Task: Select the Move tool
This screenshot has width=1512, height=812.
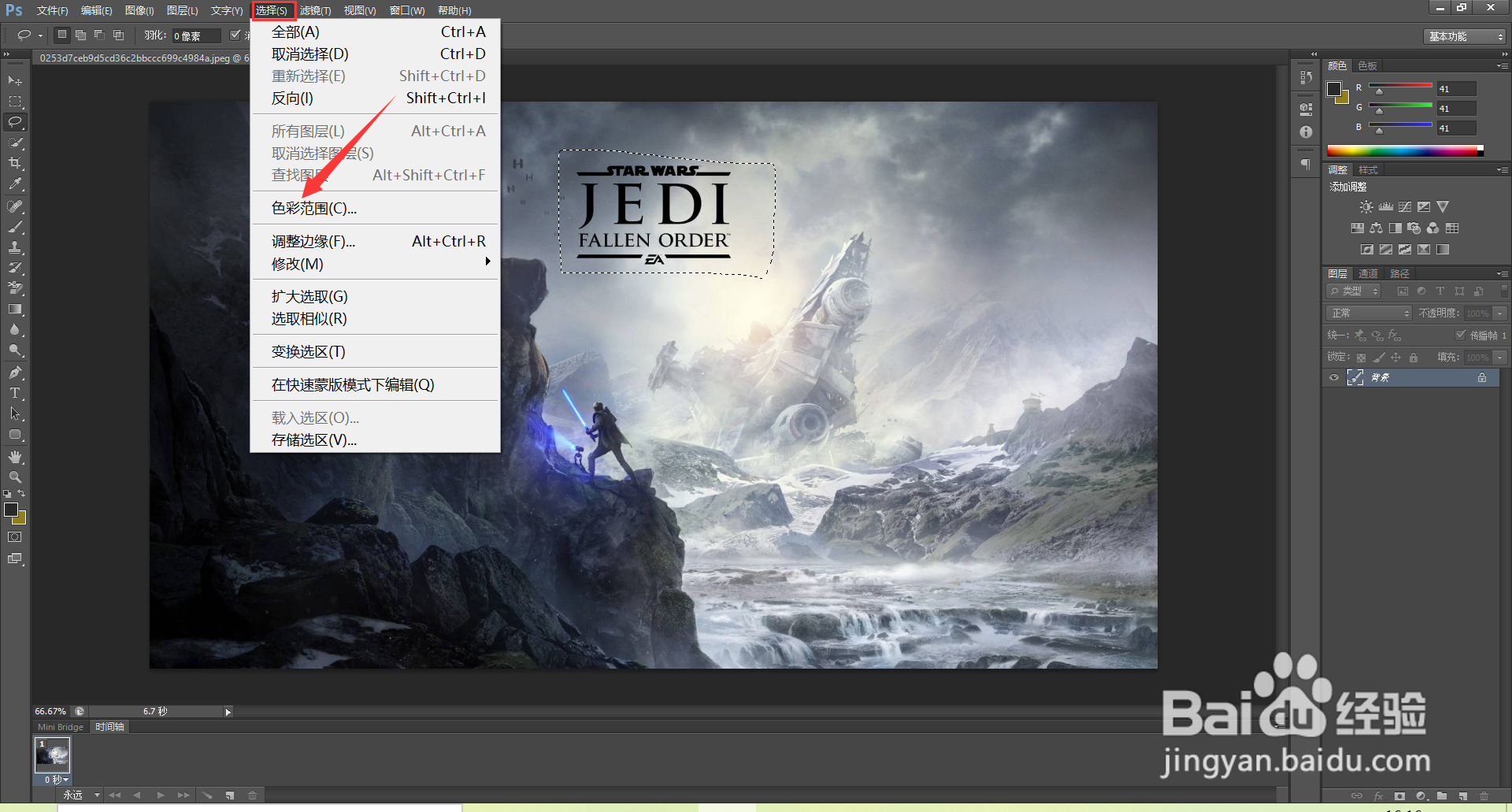Action: [x=15, y=80]
